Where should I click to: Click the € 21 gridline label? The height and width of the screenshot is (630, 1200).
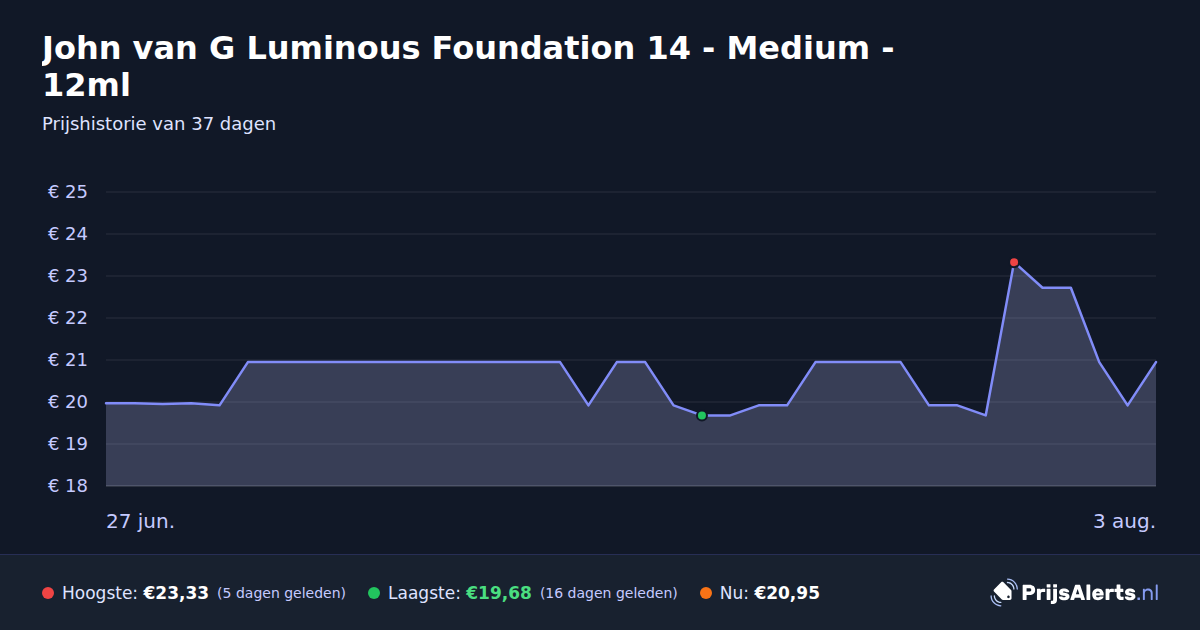(68, 360)
